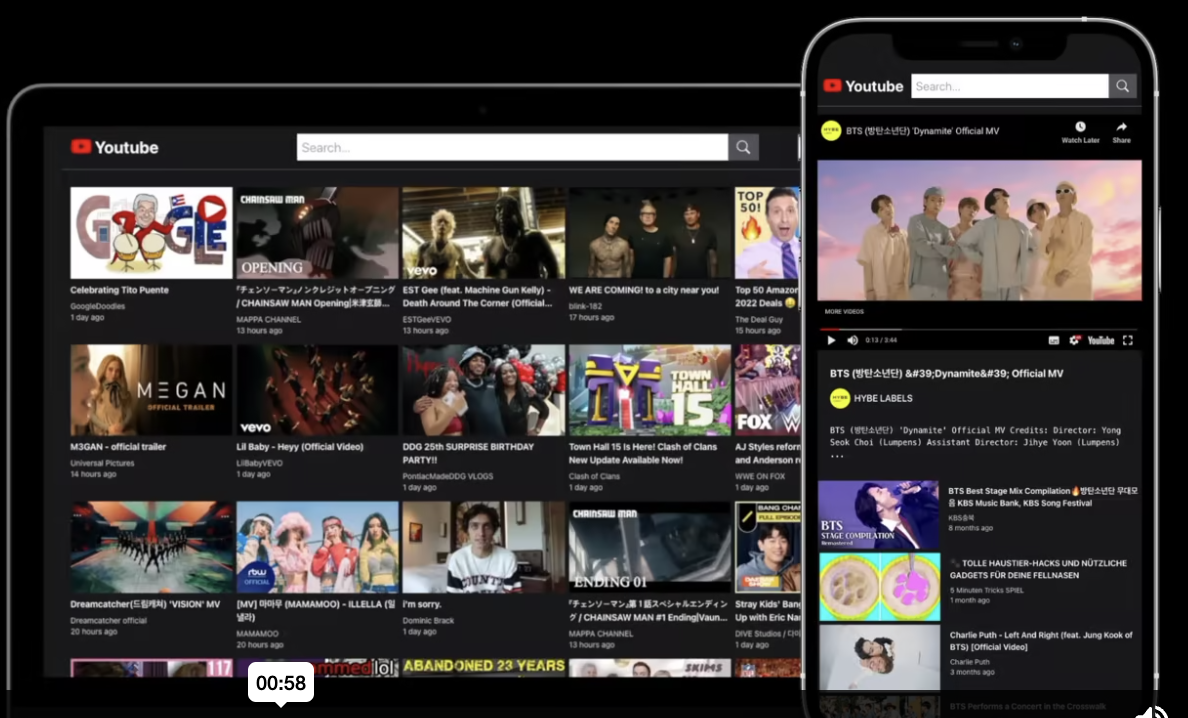This screenshot has height=718, width=1188.
Task: Click BTS Dynamite title below the player
Action: pyautogui.click(x=946, y=373)
